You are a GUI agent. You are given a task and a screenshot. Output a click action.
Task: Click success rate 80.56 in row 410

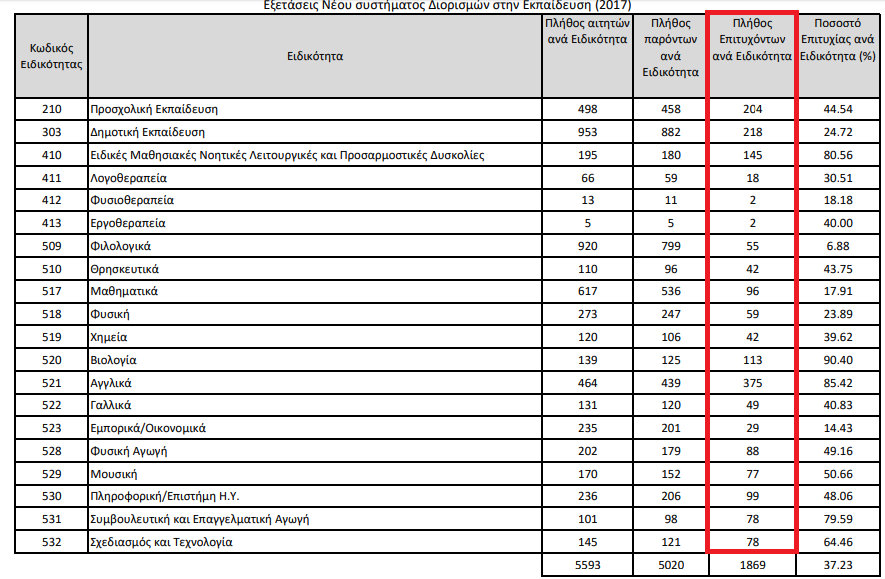[x=838, y=155]
